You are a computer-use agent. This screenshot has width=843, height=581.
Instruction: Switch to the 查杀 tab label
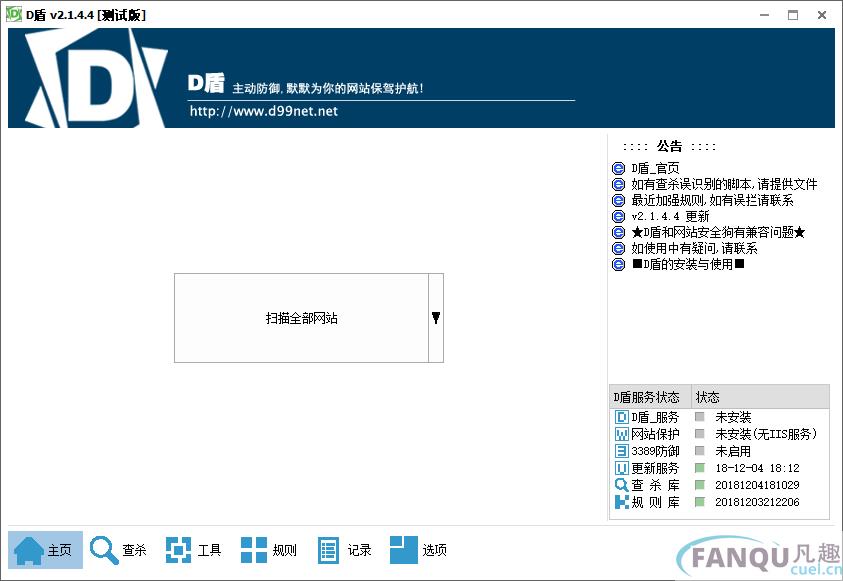tap(134, 550)
